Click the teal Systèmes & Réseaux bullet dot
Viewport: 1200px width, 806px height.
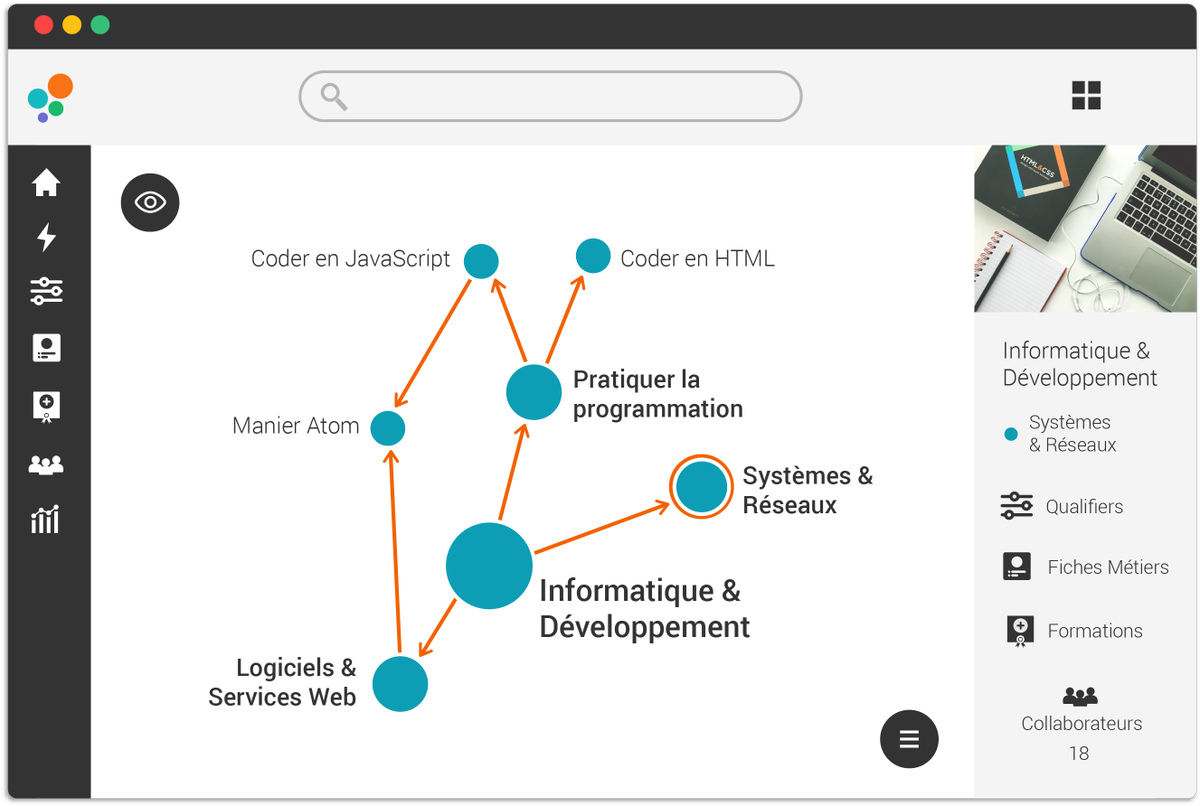[x=1011, y=433]
